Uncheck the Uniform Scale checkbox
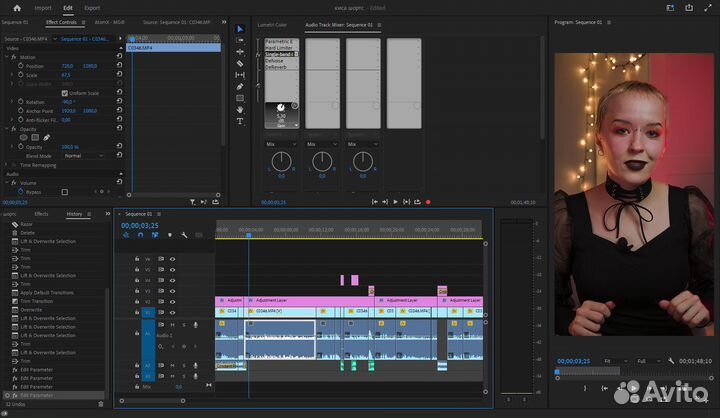The image size is (720, 418). [65, 93]
